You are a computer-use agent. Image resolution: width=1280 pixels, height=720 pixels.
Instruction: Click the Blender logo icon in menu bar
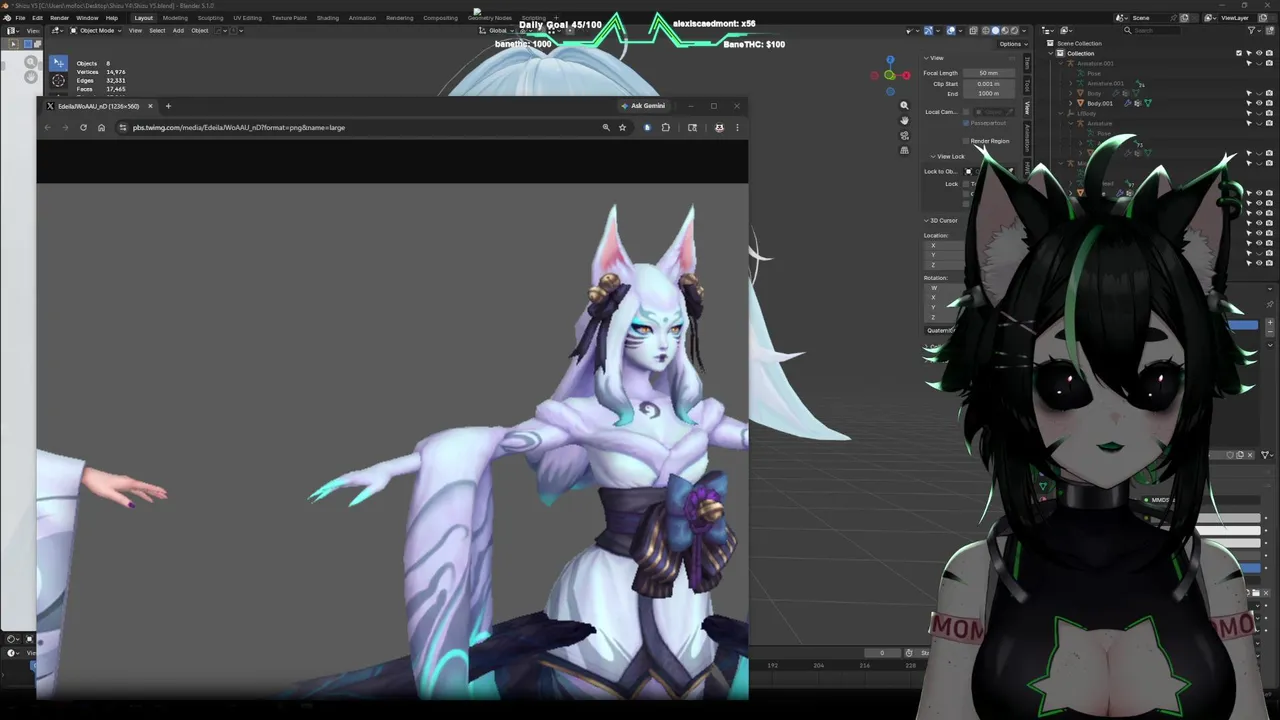tap(6, 17)
